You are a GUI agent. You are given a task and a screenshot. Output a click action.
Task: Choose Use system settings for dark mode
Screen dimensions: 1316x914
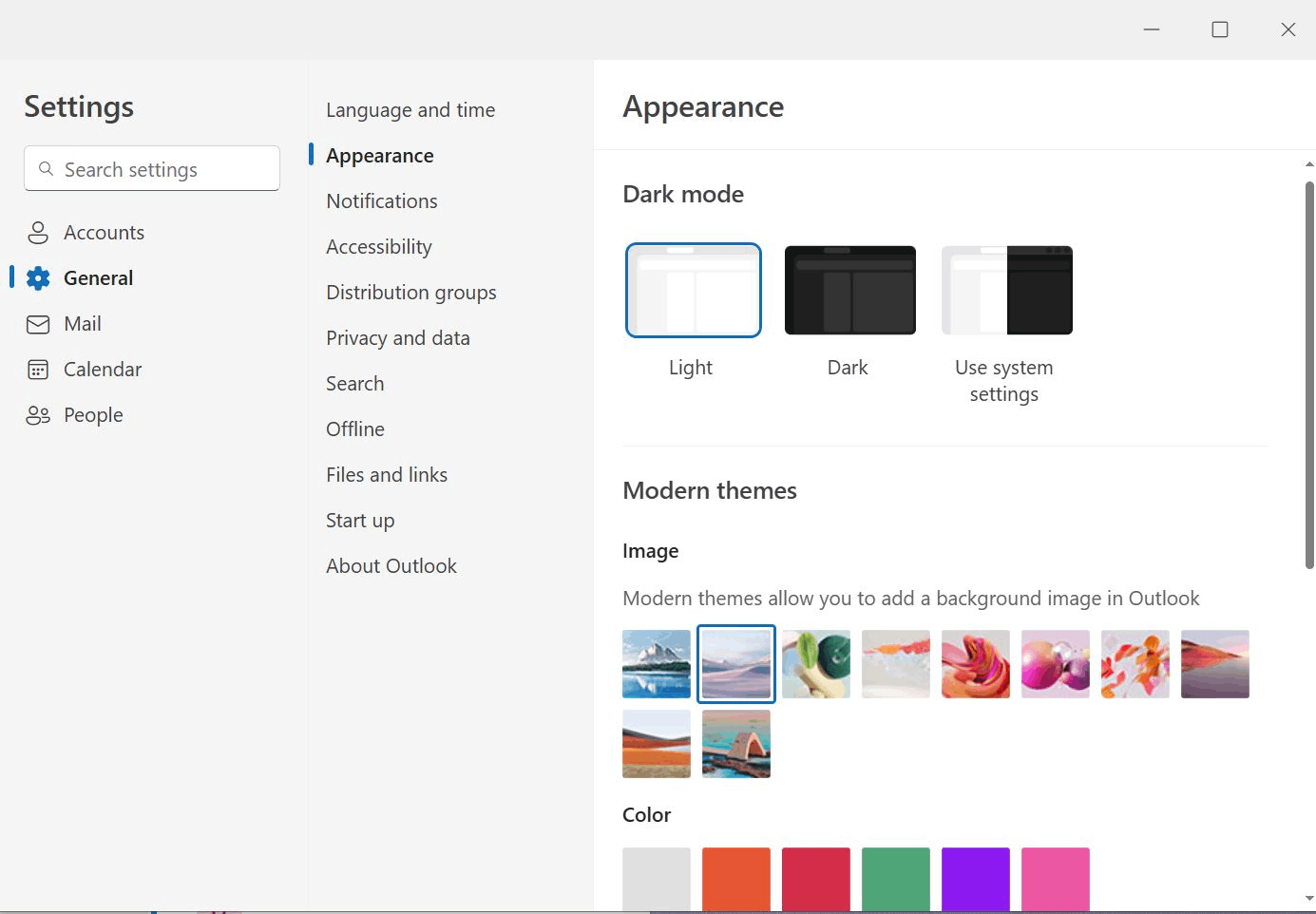1005,290
